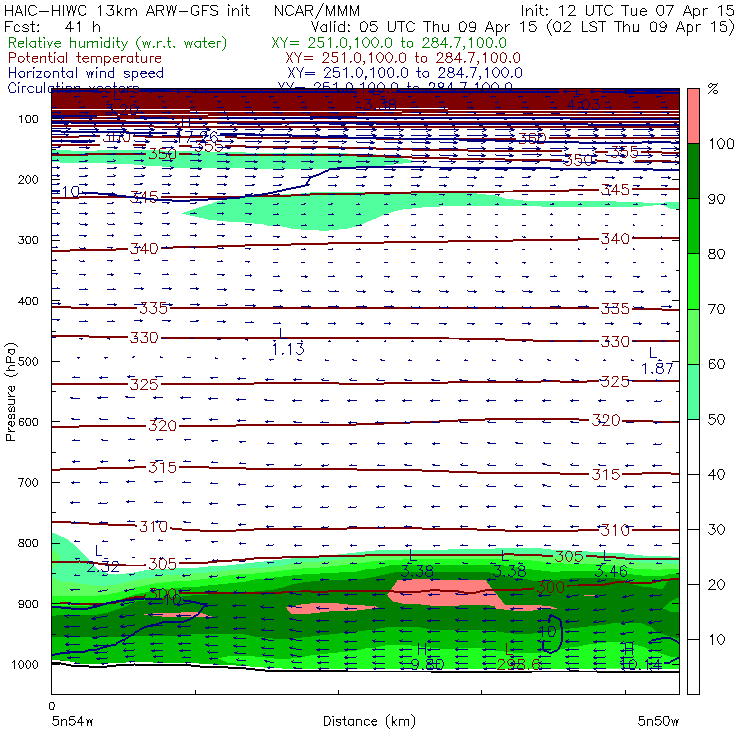Select the blue "Horizontal wind speed" legend label

click(86, 73)
